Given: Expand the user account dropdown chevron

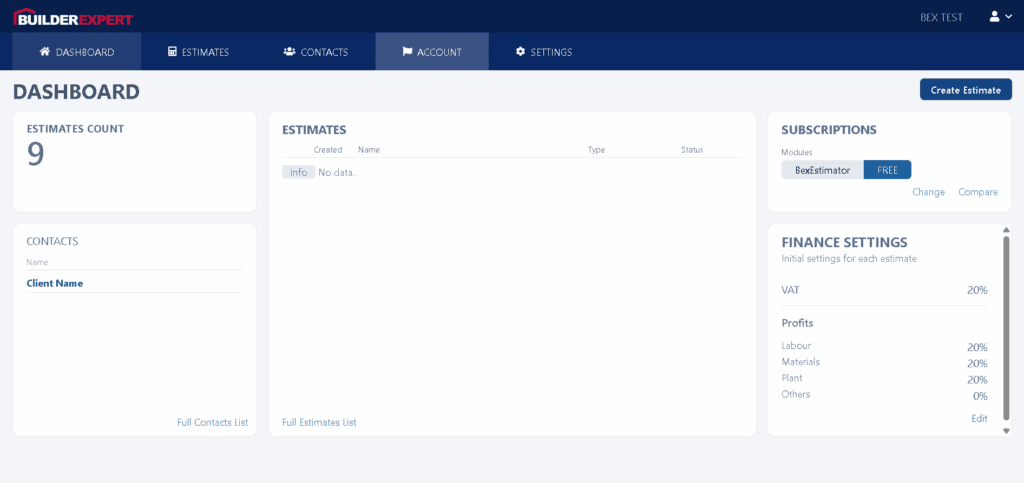Looking at the screenshot, I should pyautogui.click(x=1009, y=17).
